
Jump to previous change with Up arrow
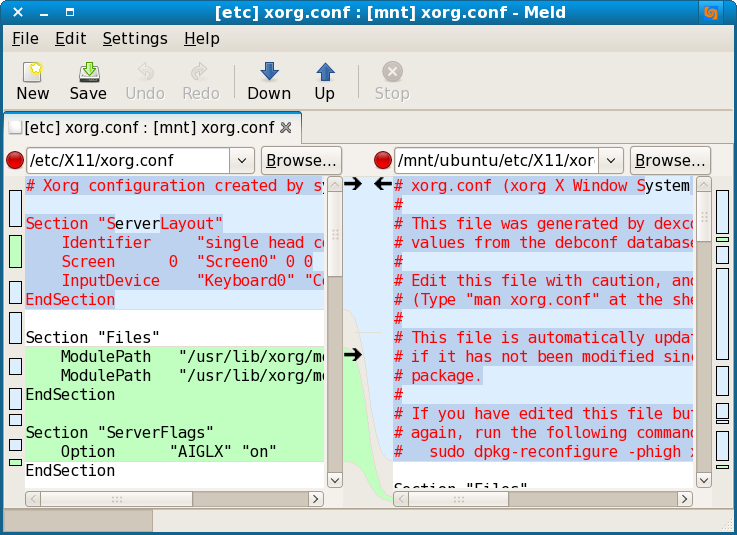(325, 72)
